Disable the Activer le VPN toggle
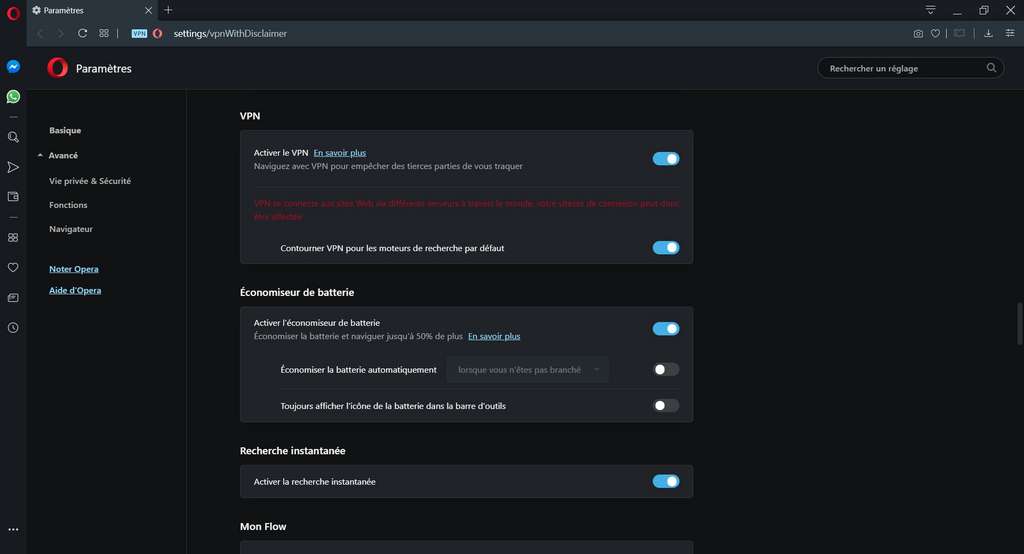 point(665,158)
